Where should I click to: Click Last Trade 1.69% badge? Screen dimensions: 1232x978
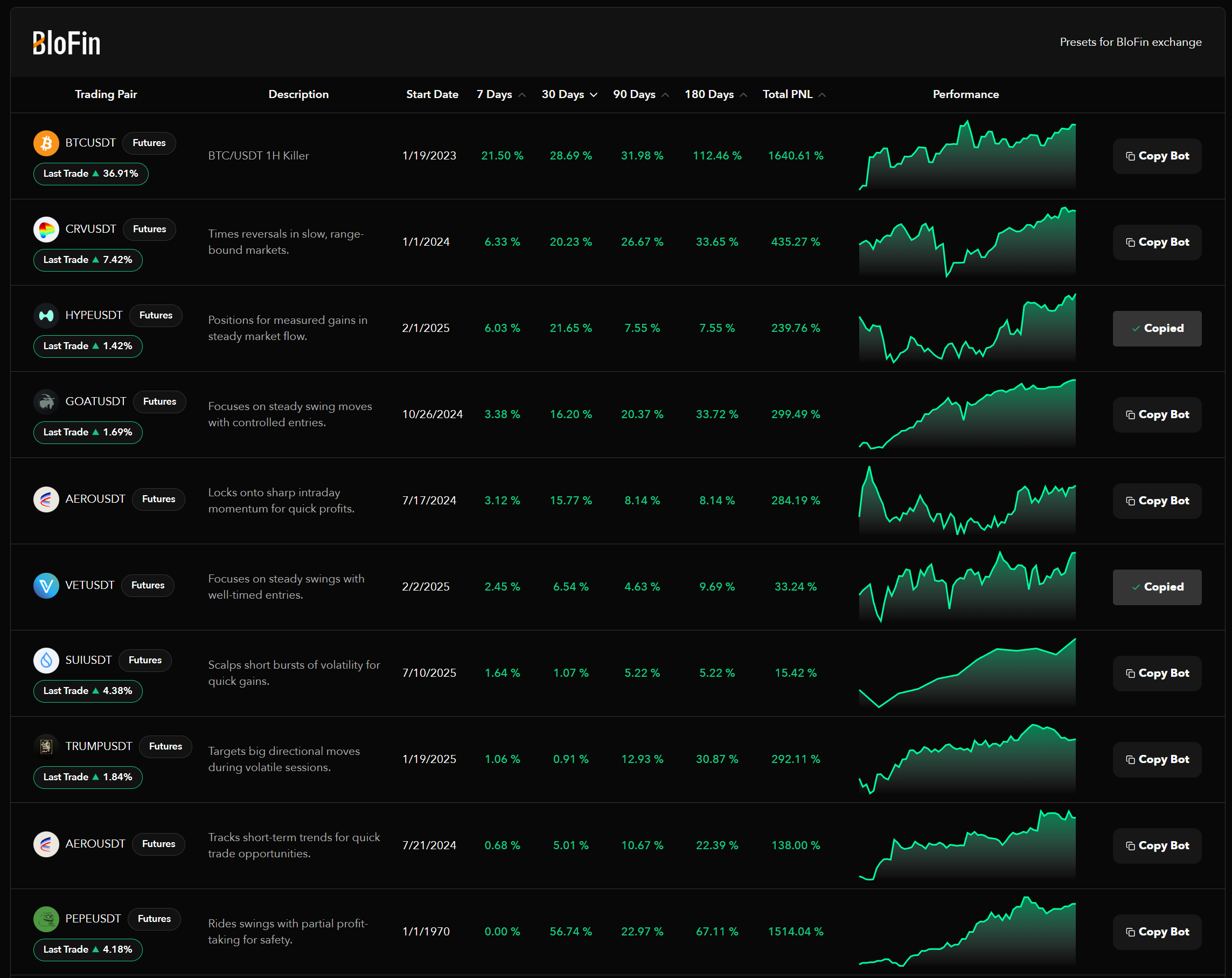tap(88, 433)
